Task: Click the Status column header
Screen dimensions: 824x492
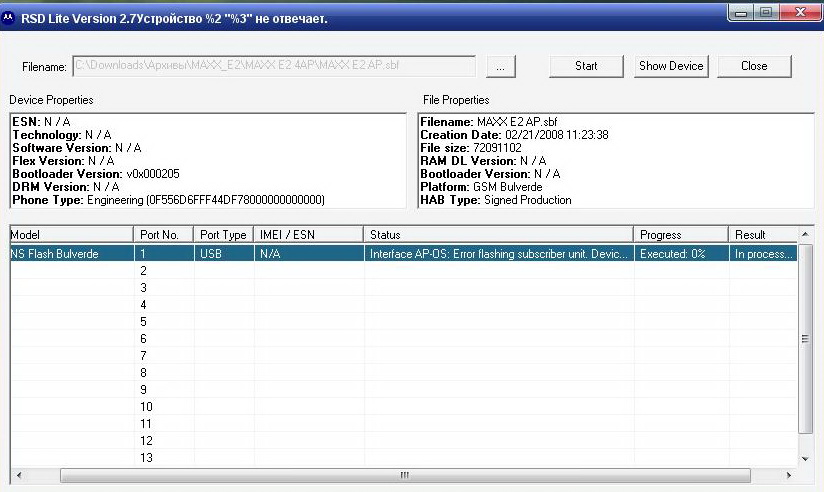Action: [x=499, y=234]
